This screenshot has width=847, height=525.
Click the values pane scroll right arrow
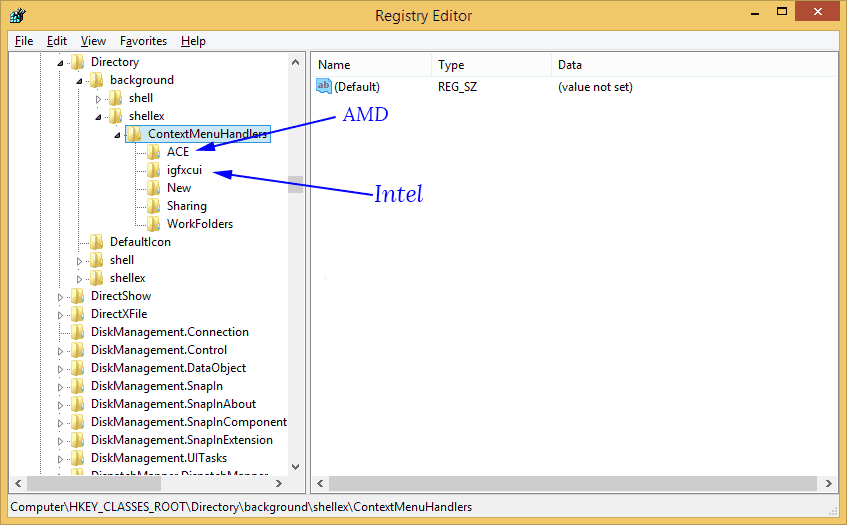tap(829, 483)
